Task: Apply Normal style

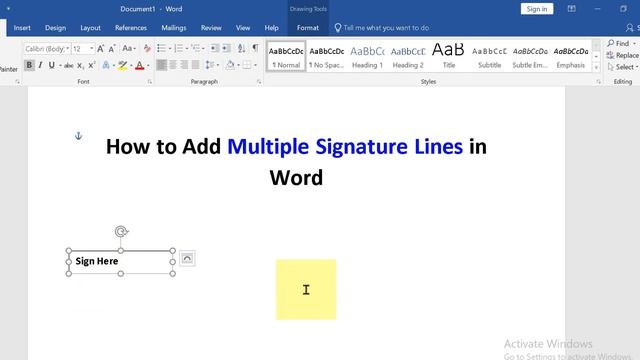Action: [286, 56]
